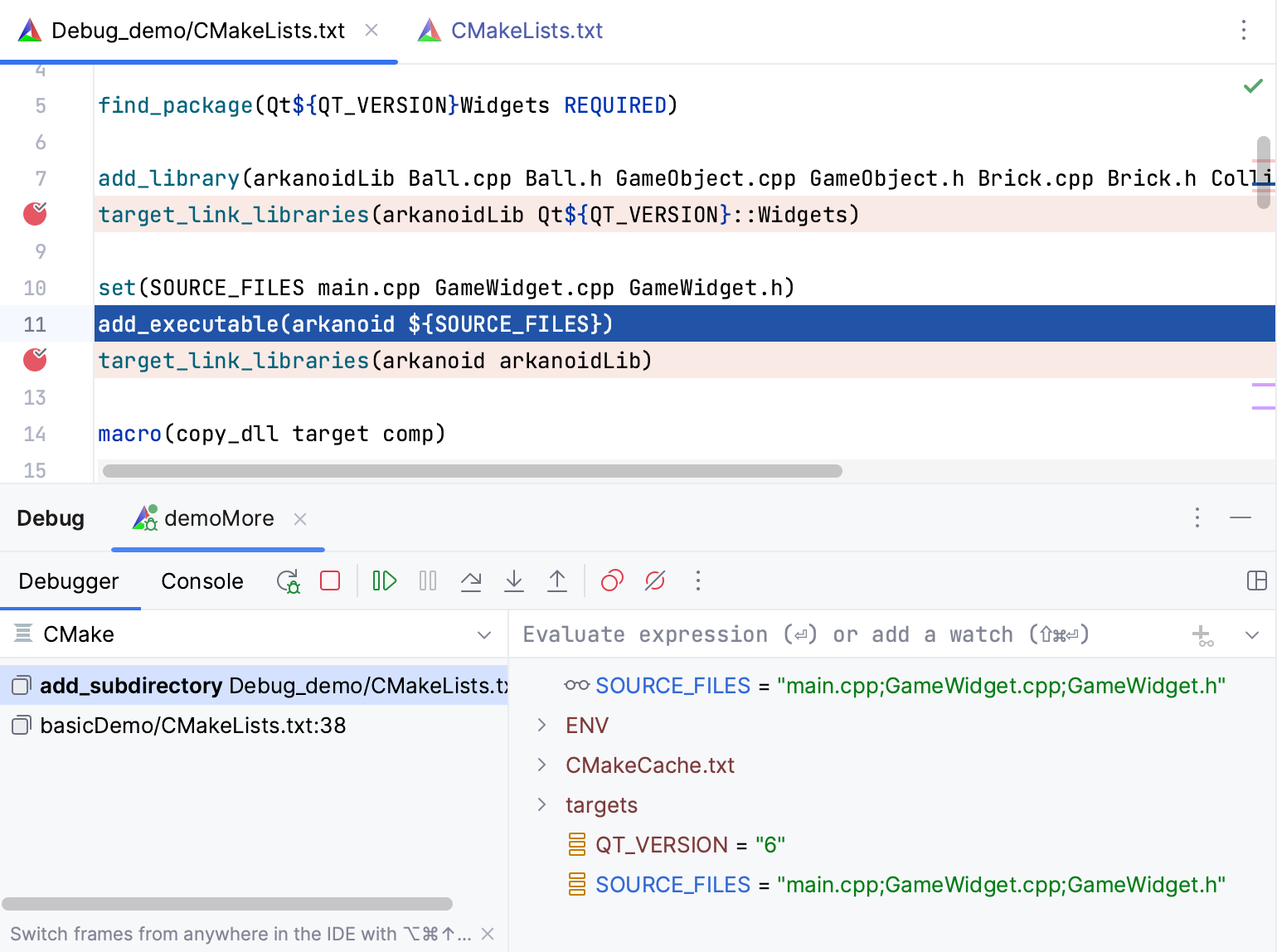Screen dimensions: 1277x952
Task: Open the Debug tool window options menu
Action: (x=1197, y=517)
